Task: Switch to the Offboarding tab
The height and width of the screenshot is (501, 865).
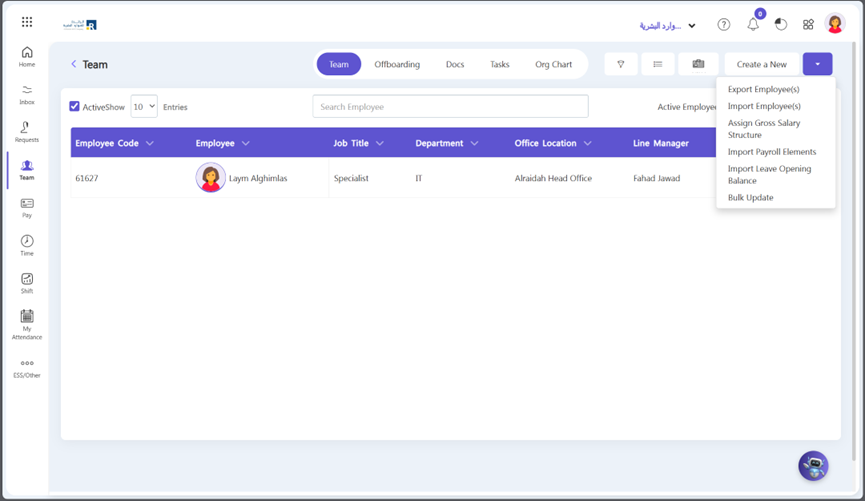Action: [397, 64]
